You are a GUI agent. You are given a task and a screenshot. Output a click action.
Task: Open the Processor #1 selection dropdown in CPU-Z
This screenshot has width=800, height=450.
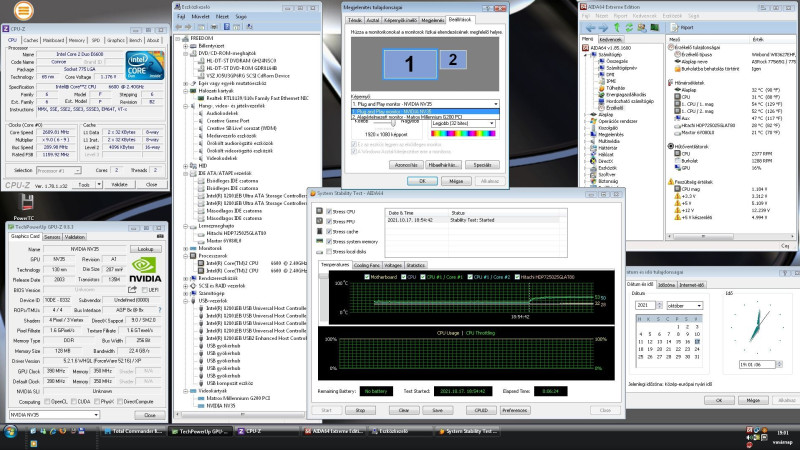pyautogui.click(x=59, y=170)
